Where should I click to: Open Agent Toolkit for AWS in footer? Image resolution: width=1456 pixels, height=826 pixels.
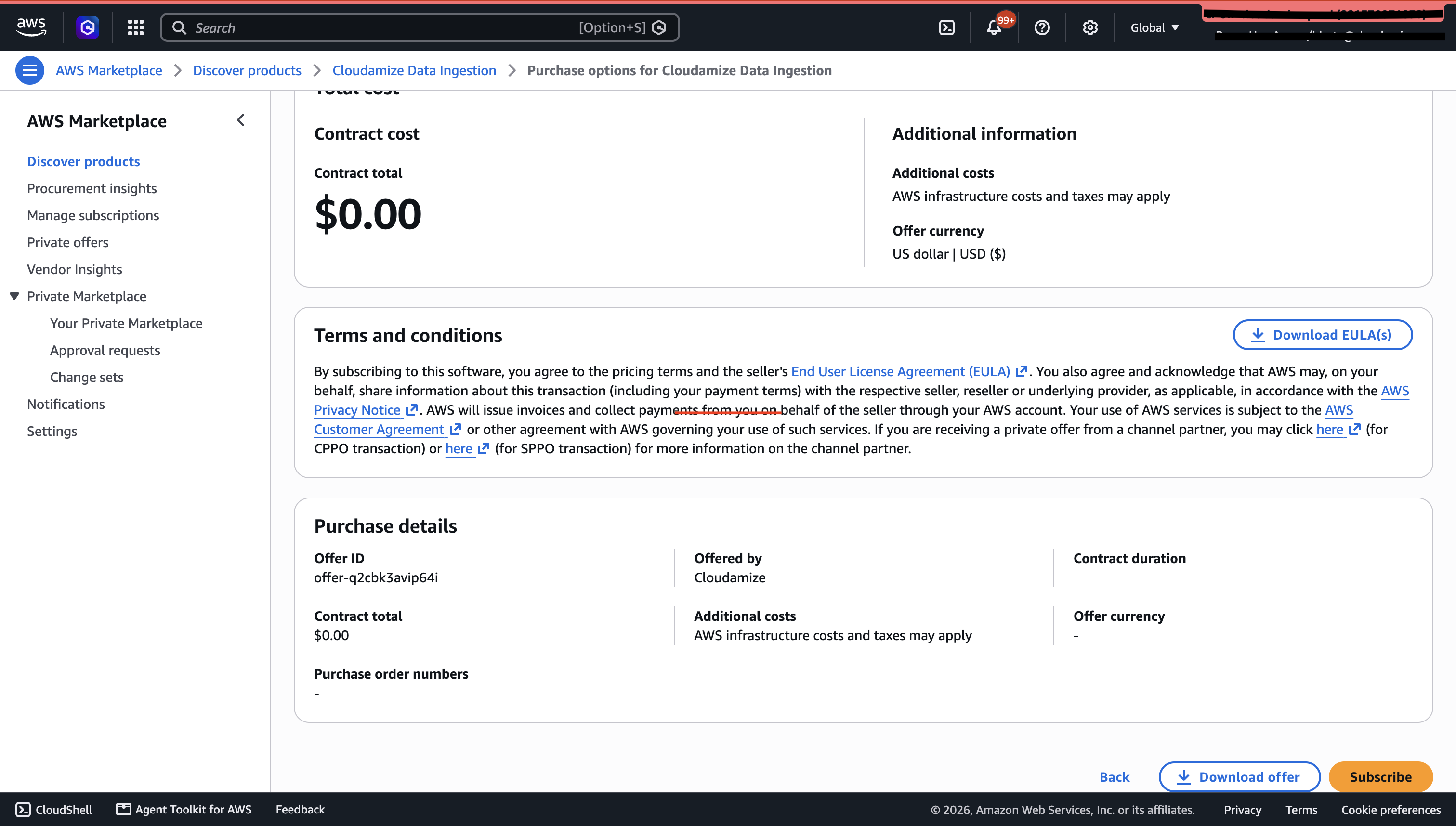184,810
